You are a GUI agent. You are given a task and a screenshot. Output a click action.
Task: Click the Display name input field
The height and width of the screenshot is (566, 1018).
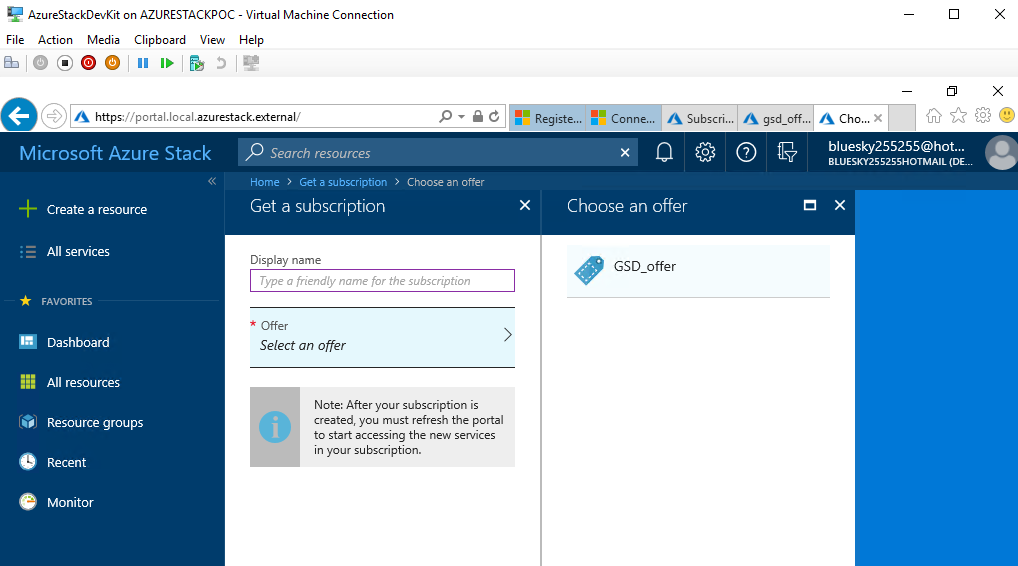click(382, 280)
